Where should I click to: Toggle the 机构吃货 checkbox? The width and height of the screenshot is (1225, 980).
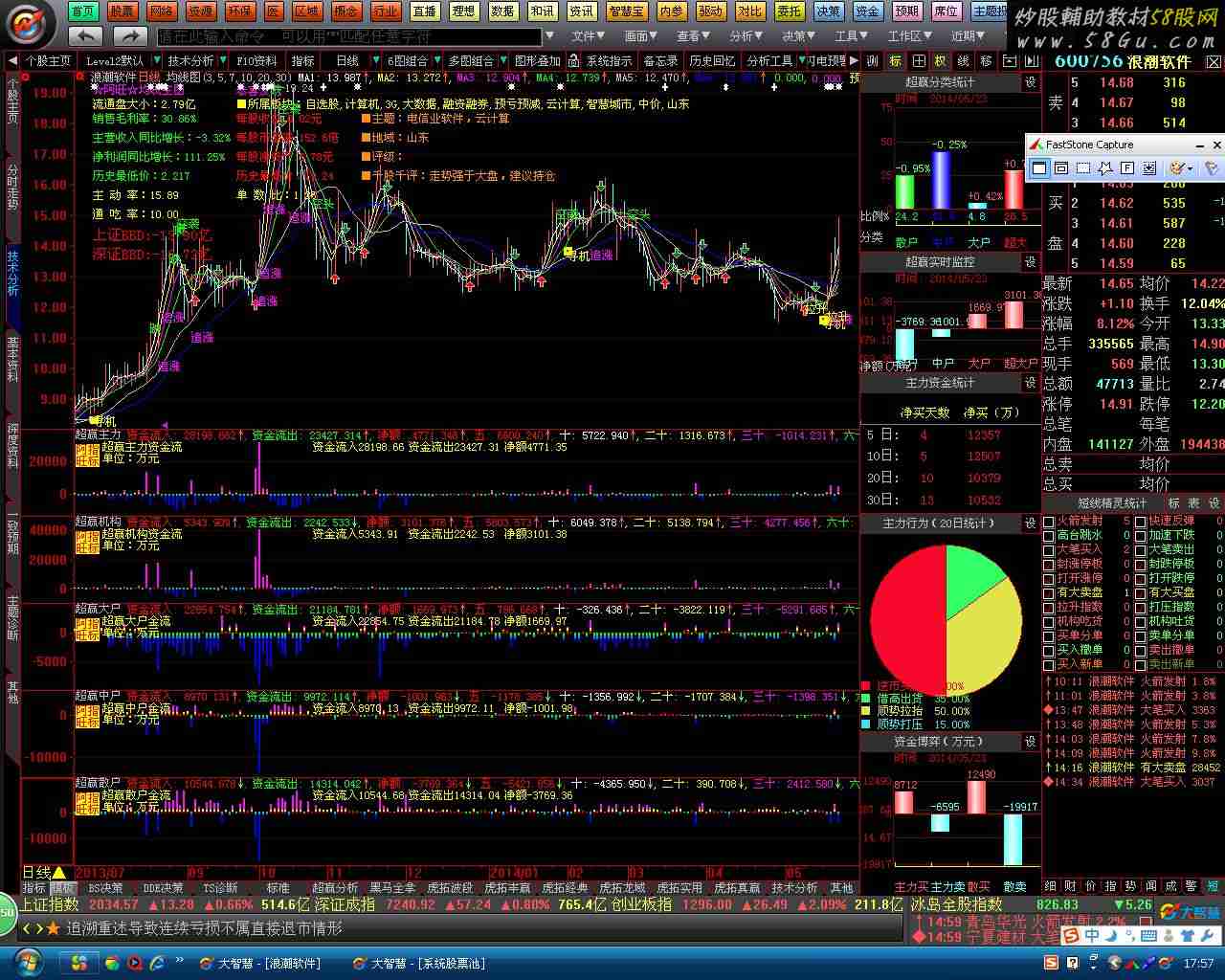[1049, 621]
